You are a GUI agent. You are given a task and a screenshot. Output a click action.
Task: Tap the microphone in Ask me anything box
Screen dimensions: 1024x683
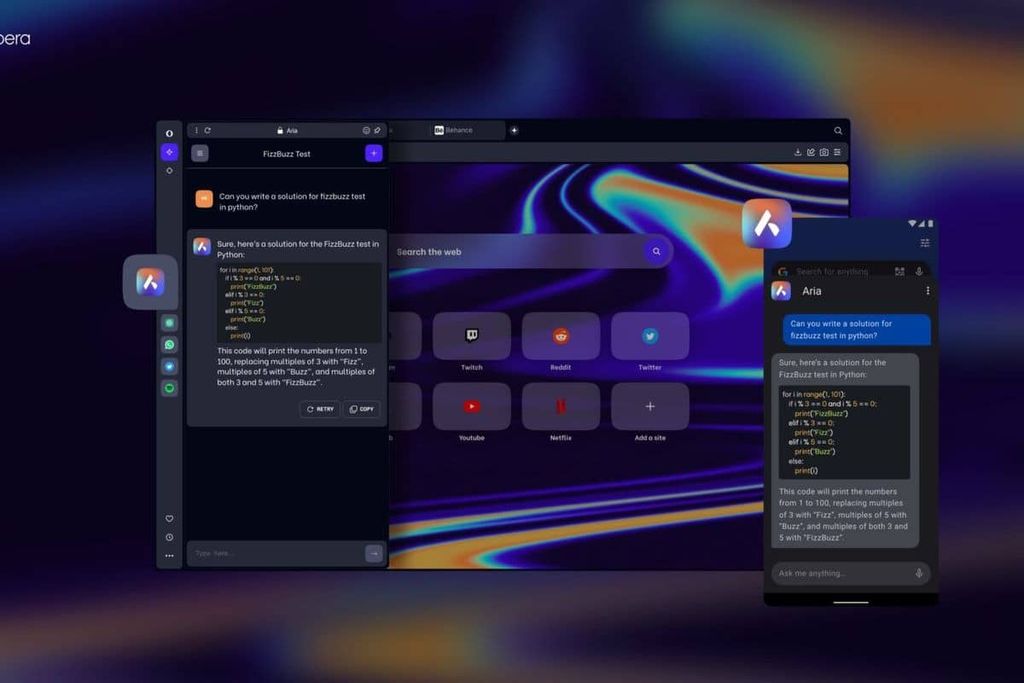(x=918, y=573)
